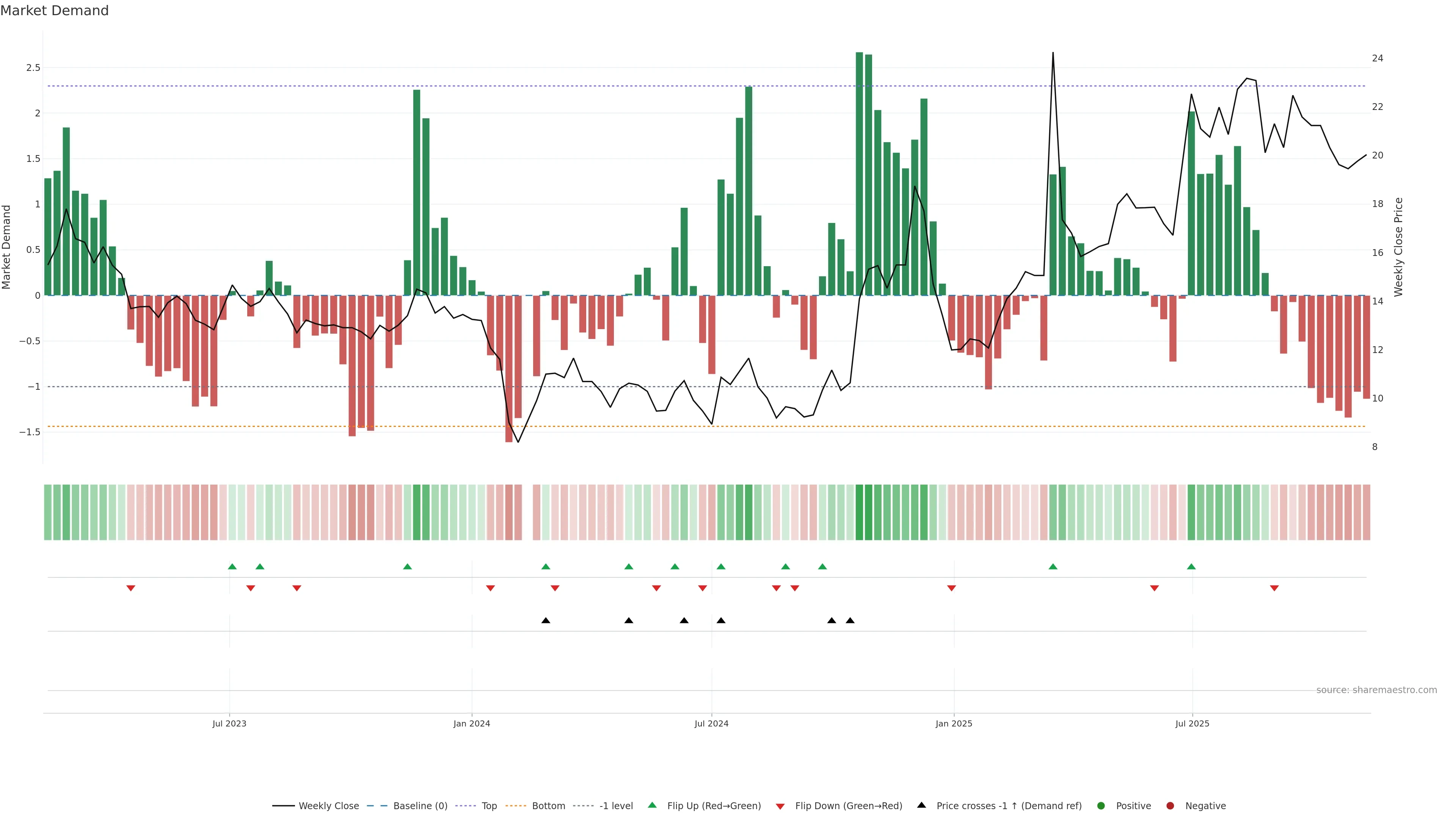Click the Weekly Close black line legend icon
Viewport: 1456px width, 819px height.
pyautogui.click(x=283, y=805)
